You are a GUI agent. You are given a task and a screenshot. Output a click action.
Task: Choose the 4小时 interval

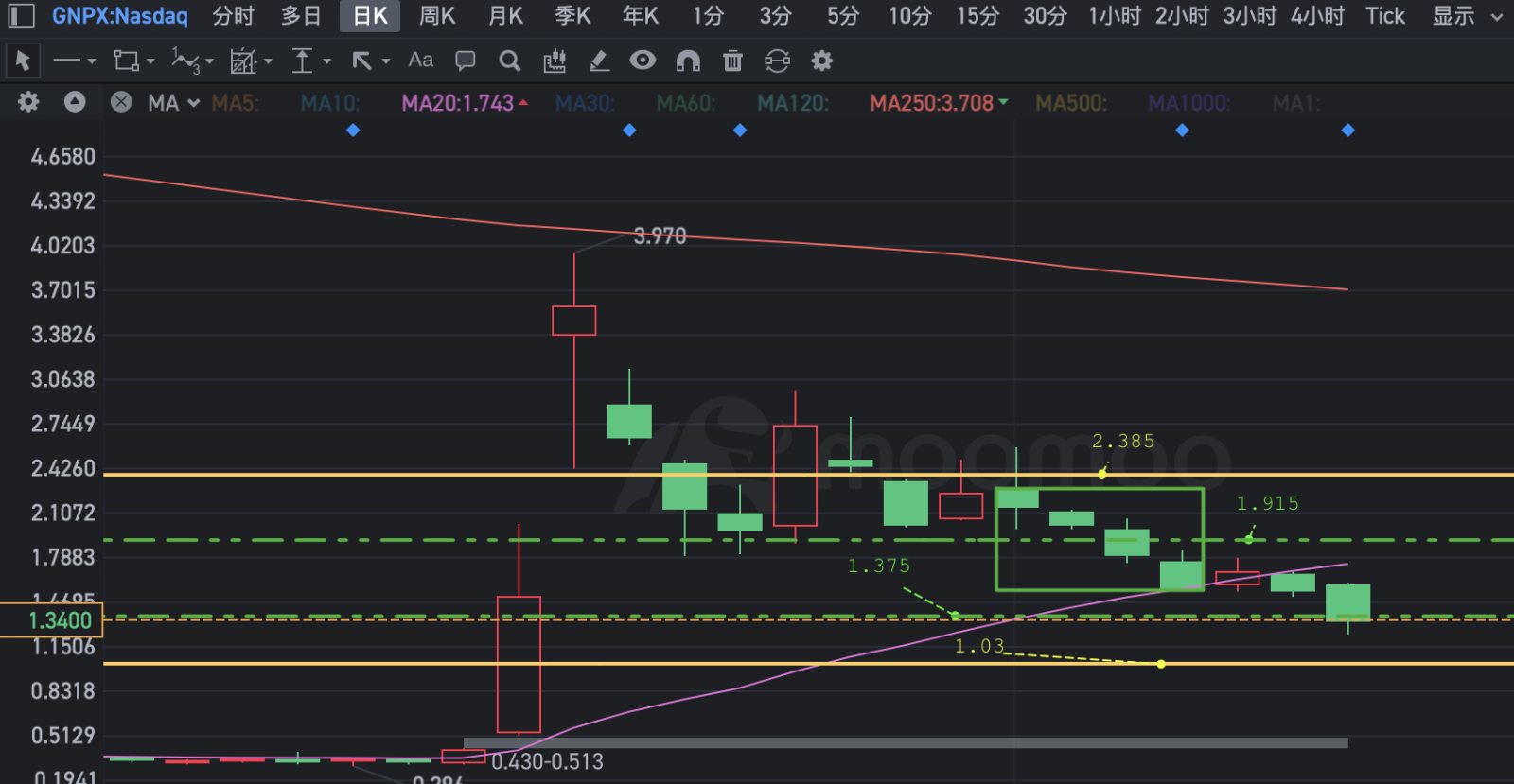click(1317, 16)
